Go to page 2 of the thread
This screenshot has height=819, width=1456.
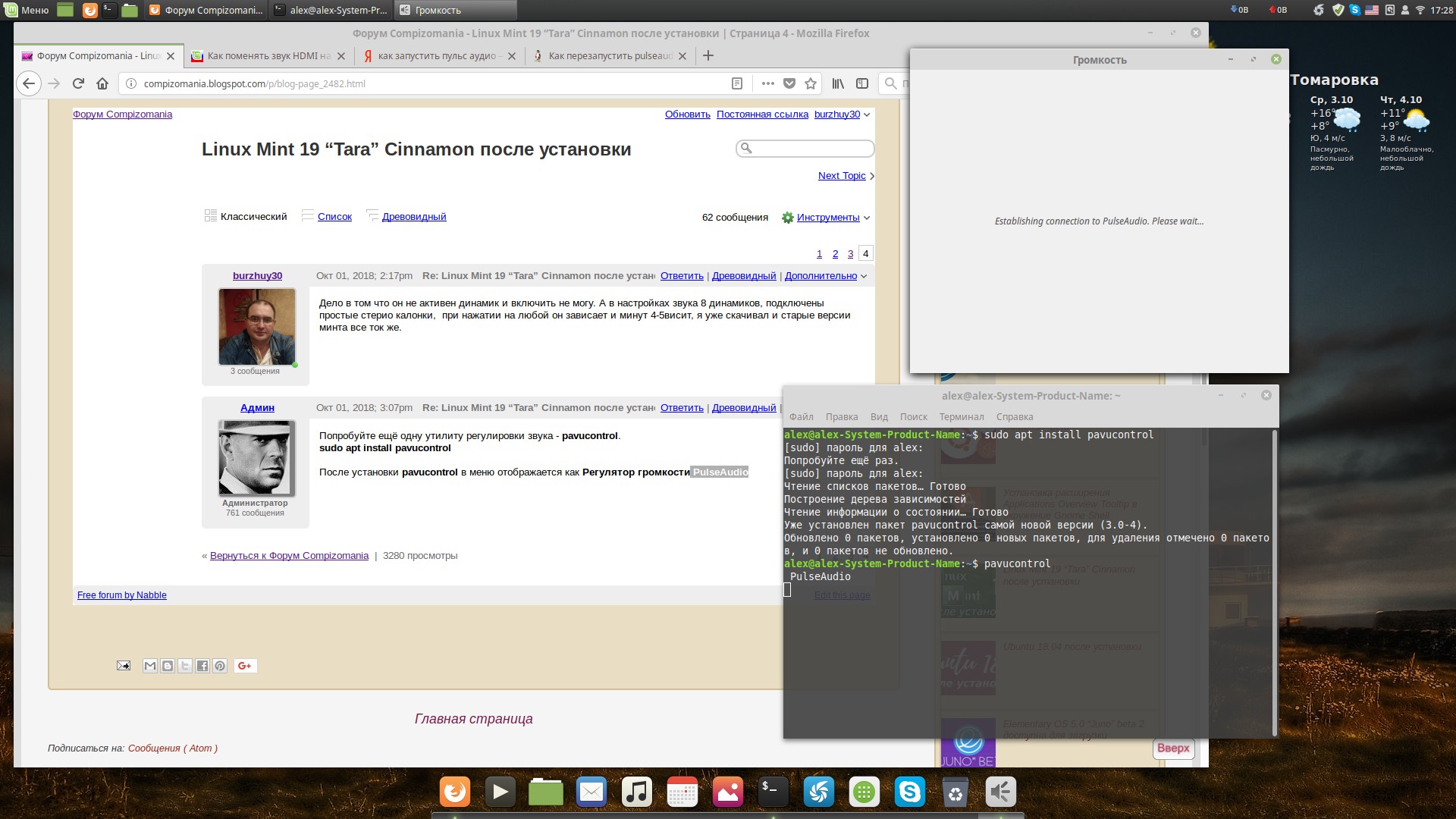[x=835, y=254]
